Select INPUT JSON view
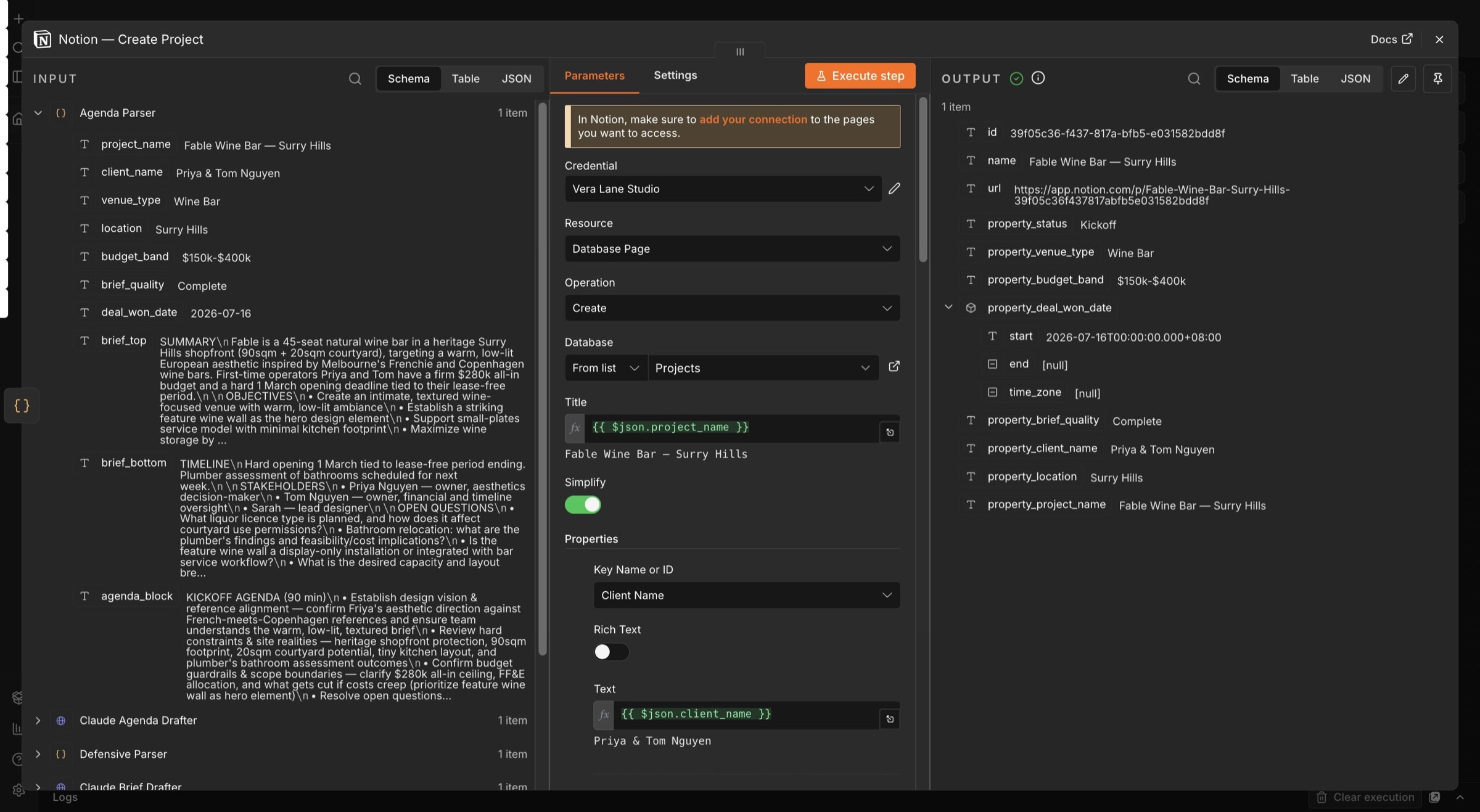Image resolution: width=1480 pixels, height=812 pixels. click(516, 78)
